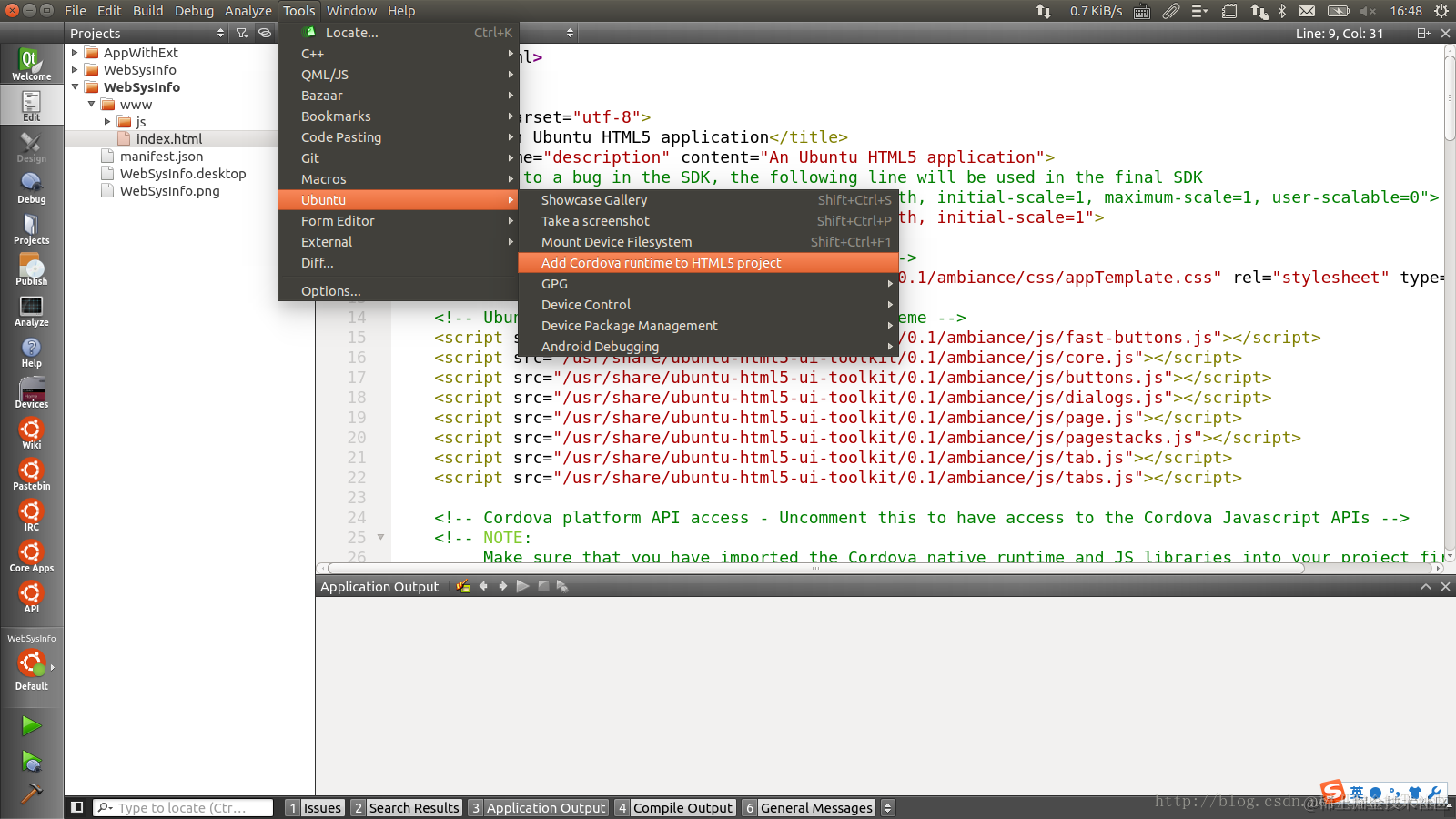
Task: Expand GPG submenu
Action: [x=708, y=284]
